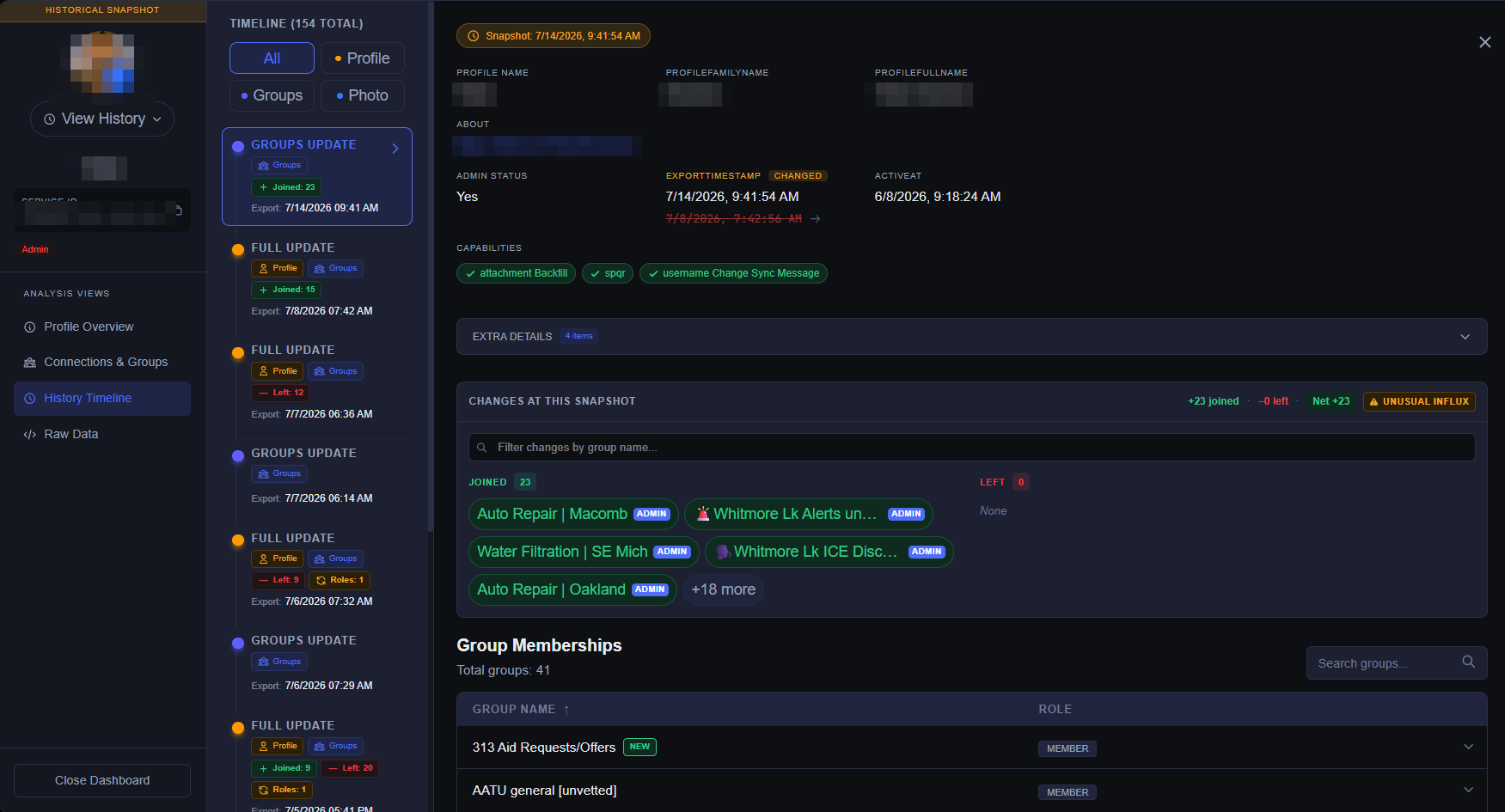Click the '4 items' badge in Extra Details
The image size is (1505, 812).
[578, 337]
